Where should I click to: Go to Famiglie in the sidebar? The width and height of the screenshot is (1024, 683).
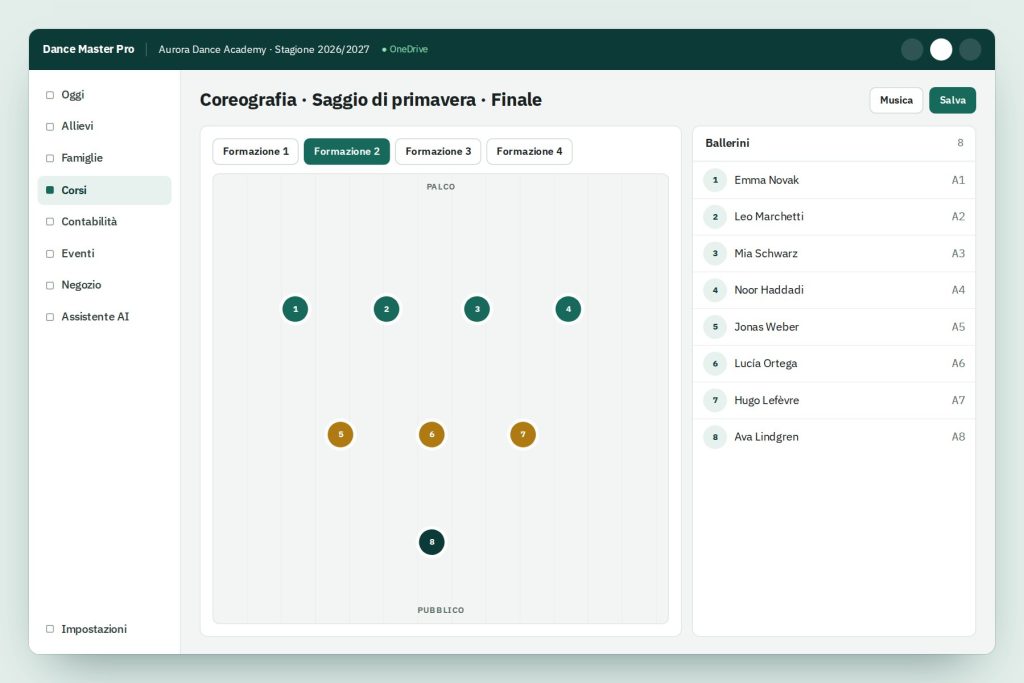pyautogui.click(x=104, y=158)
